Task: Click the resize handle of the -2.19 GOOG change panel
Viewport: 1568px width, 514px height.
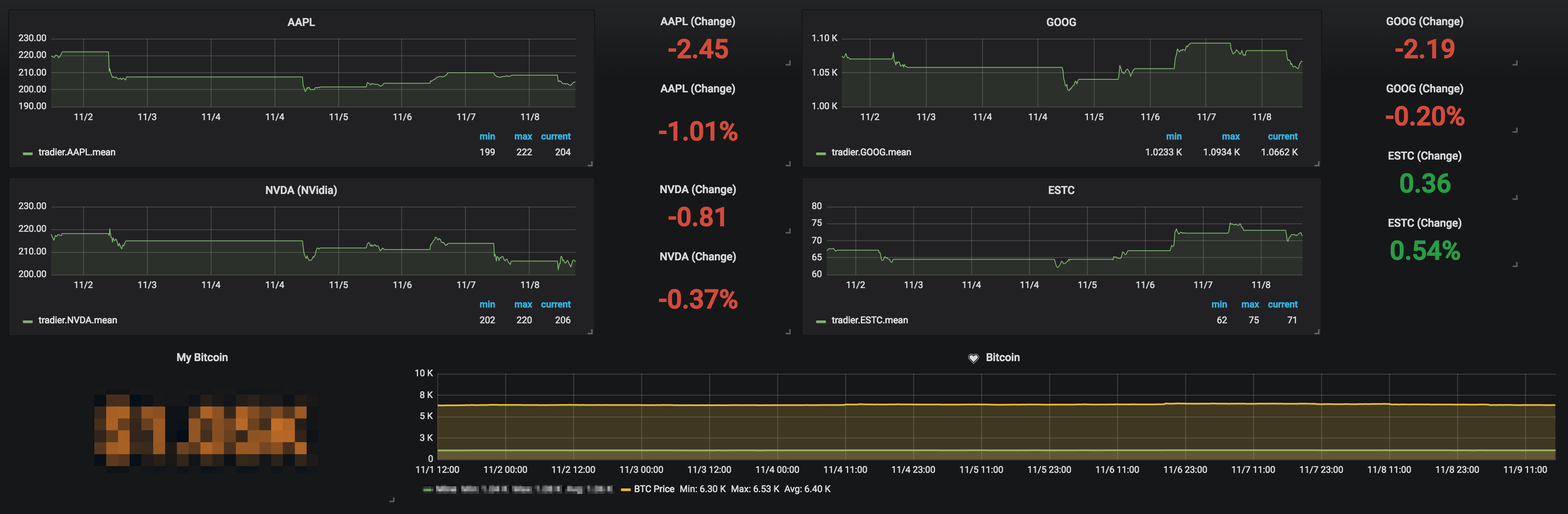Action: 1515,63
